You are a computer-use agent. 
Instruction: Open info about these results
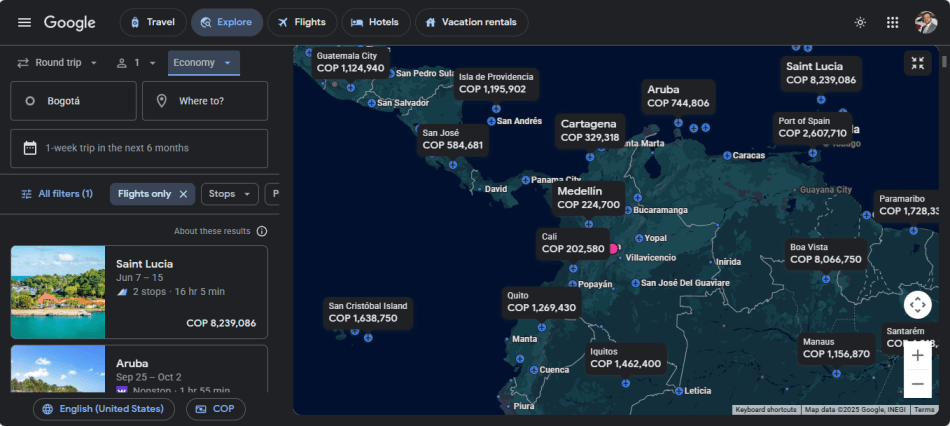click(x=261, y=231)
